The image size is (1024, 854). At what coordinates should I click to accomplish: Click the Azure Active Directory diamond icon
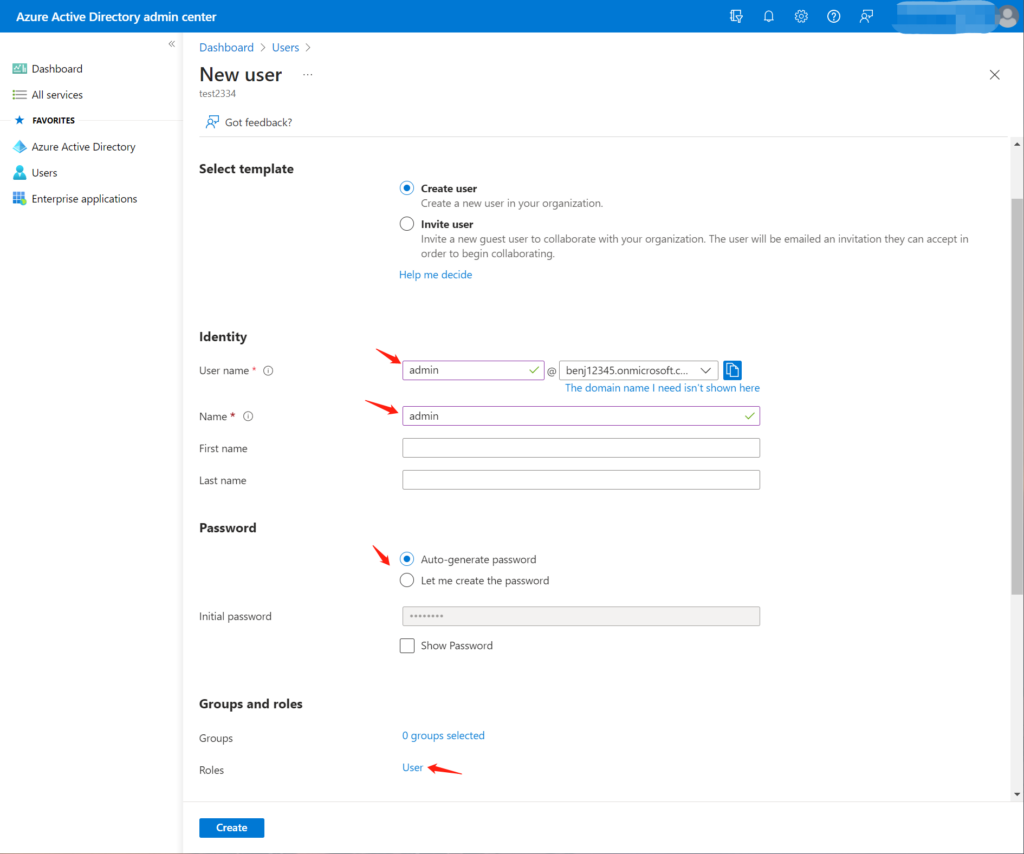click(20, 147)
